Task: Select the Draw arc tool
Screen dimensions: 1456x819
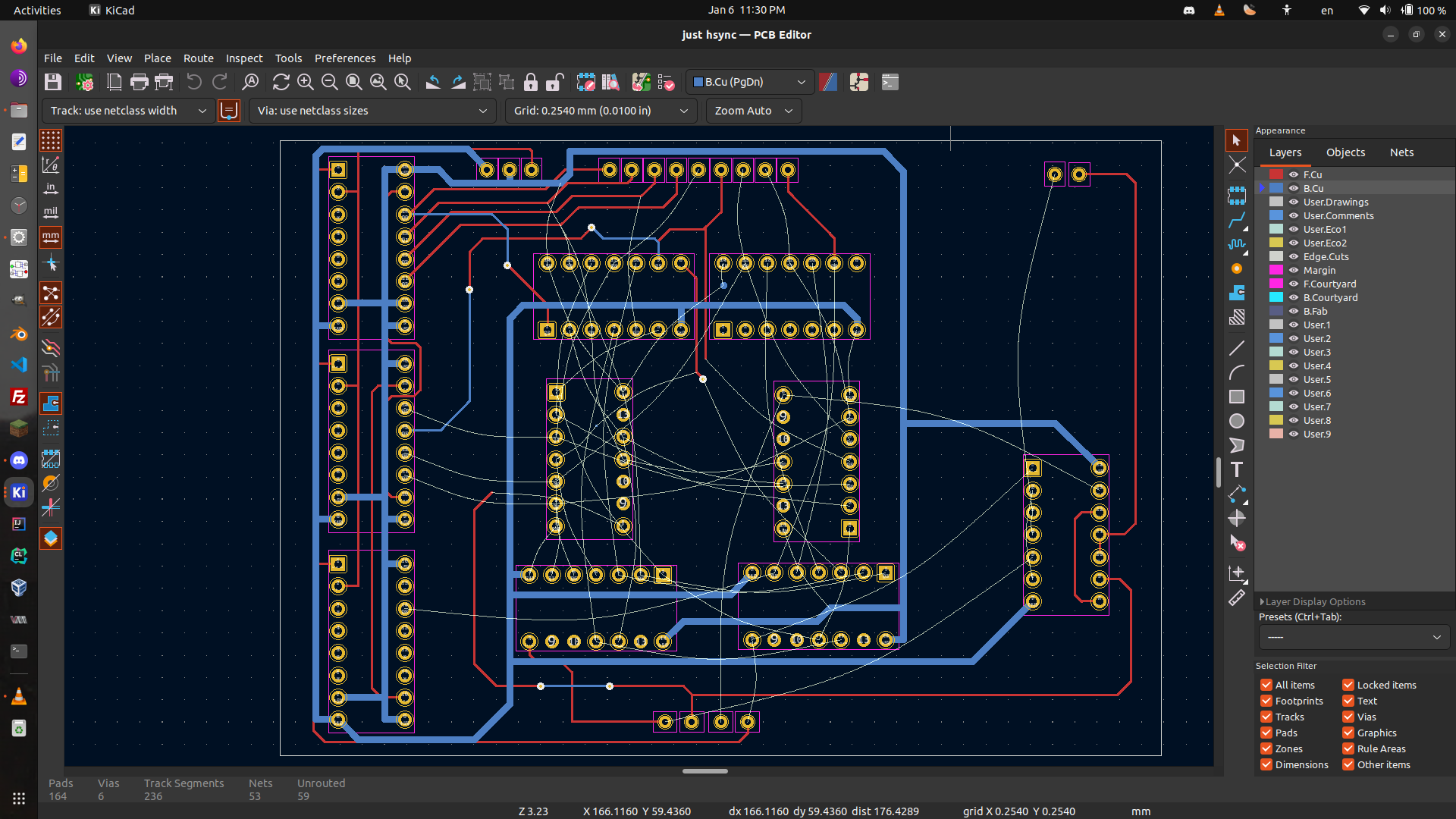Action: (x=1237, y=372)
